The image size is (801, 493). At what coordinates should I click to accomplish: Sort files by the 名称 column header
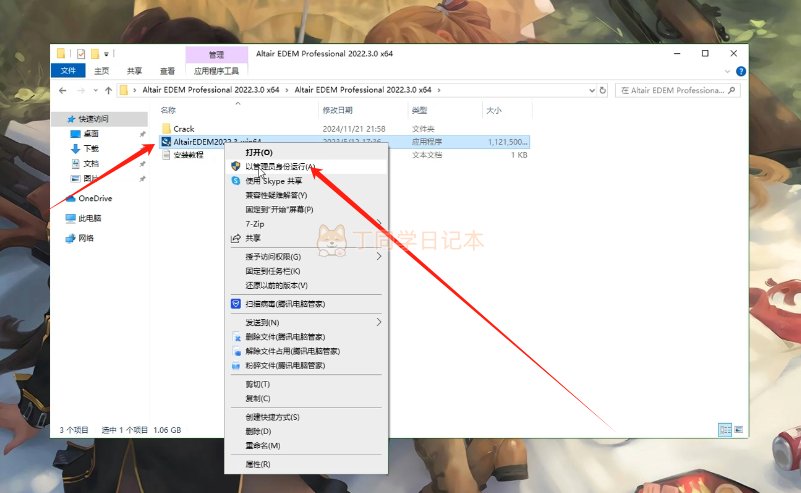pos(168,110)
